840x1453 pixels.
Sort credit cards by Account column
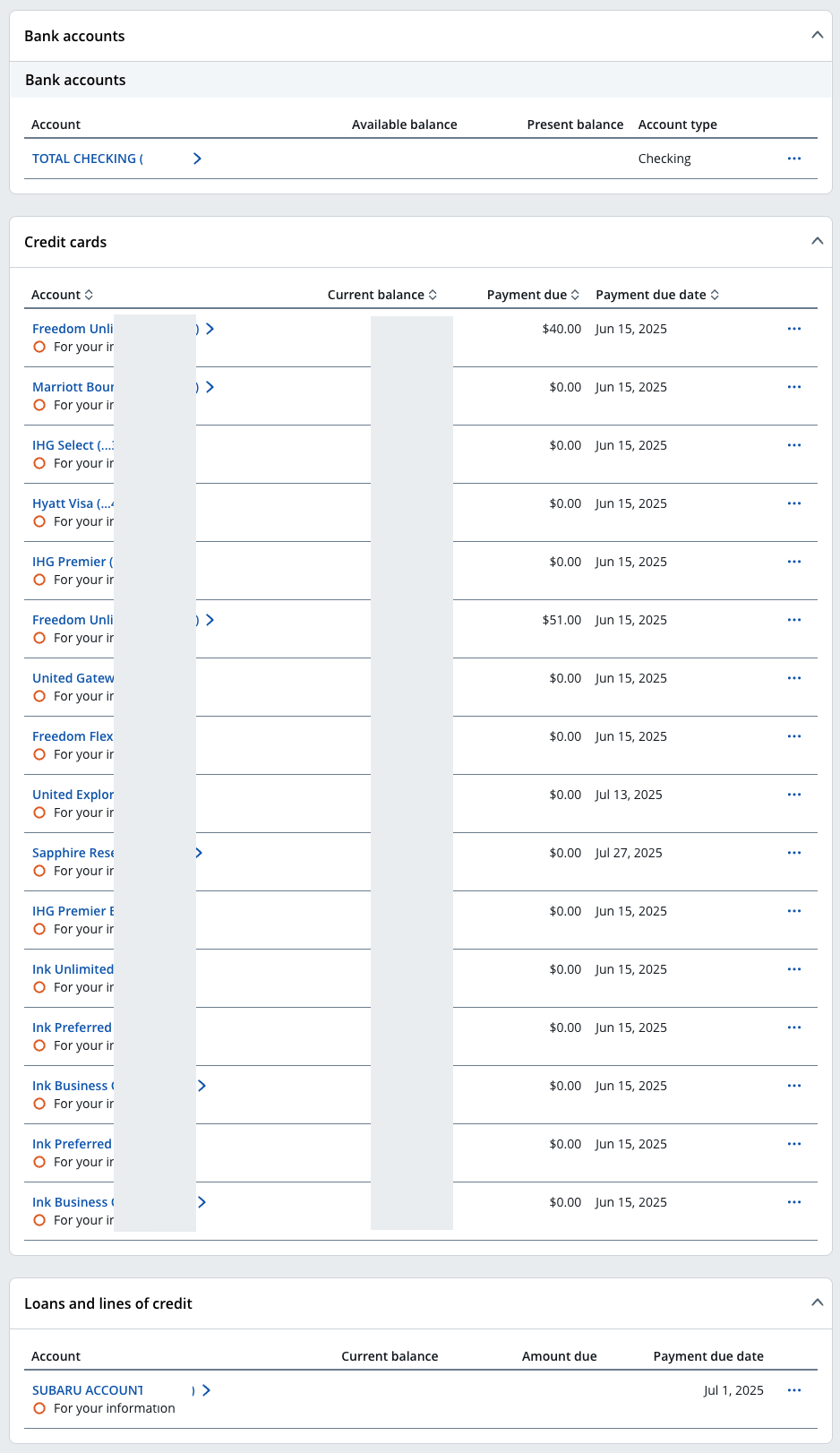pos(62,295)
